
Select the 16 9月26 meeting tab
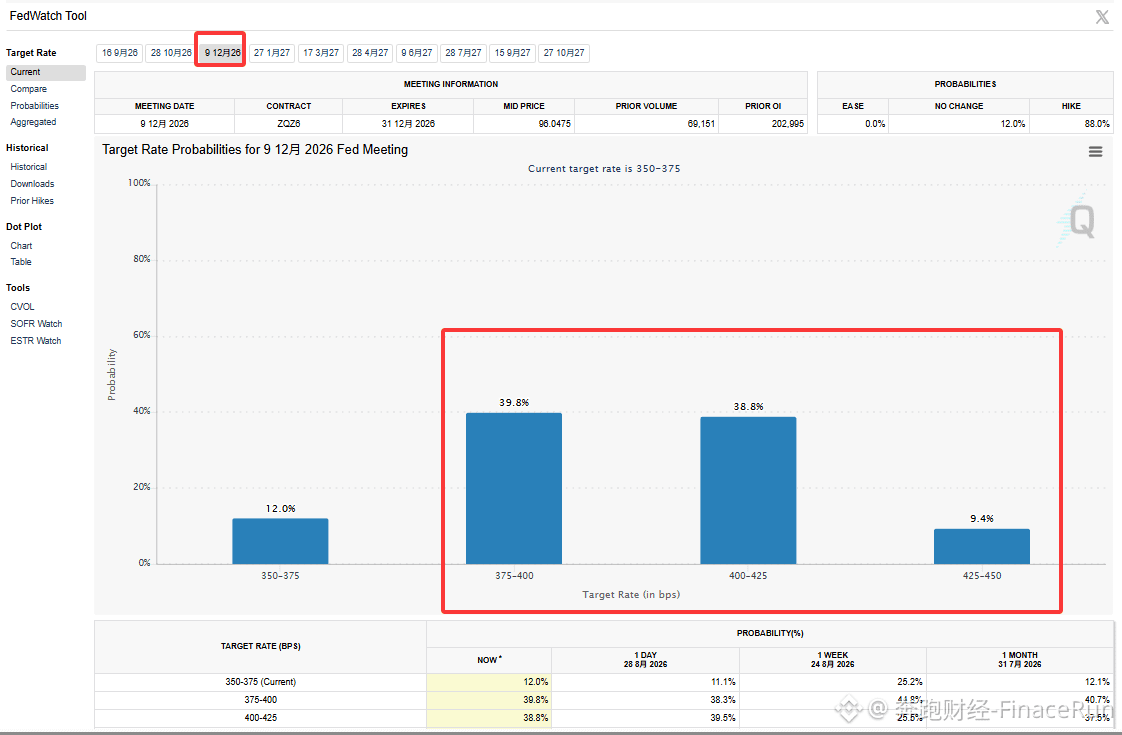(119, 53)
